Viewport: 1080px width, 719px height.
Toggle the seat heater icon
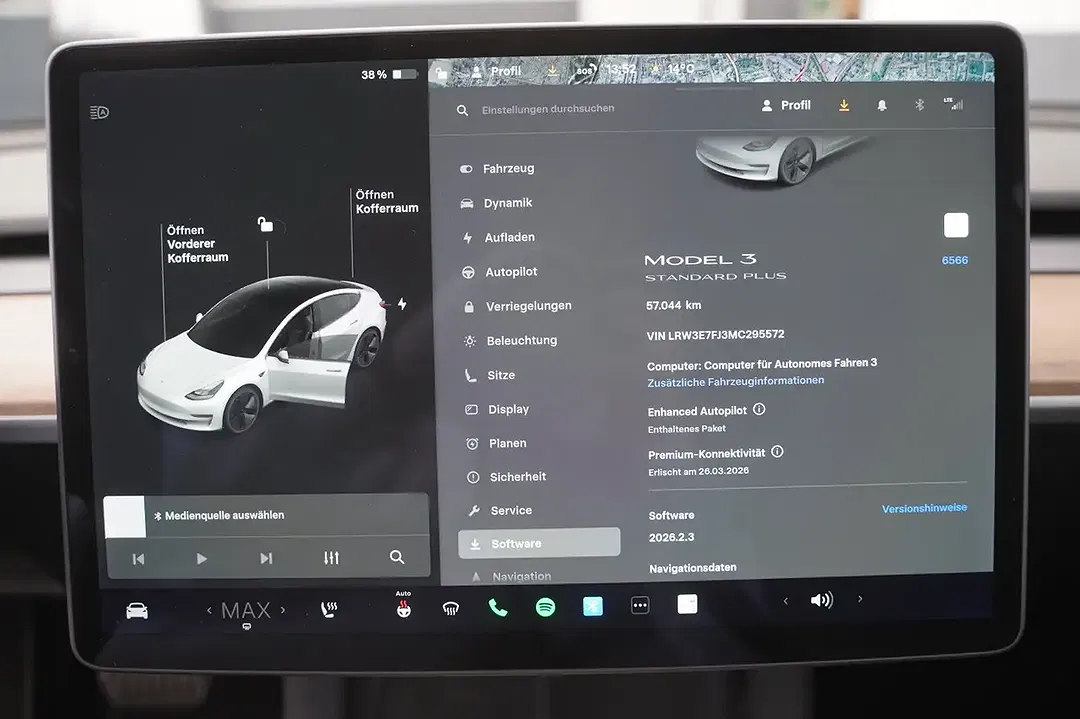(x=329, y=609)
